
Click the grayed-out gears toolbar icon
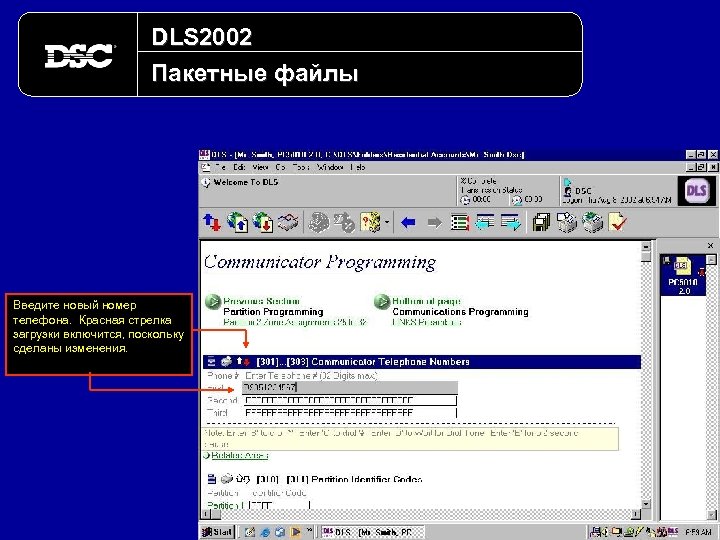pos(319,222)
